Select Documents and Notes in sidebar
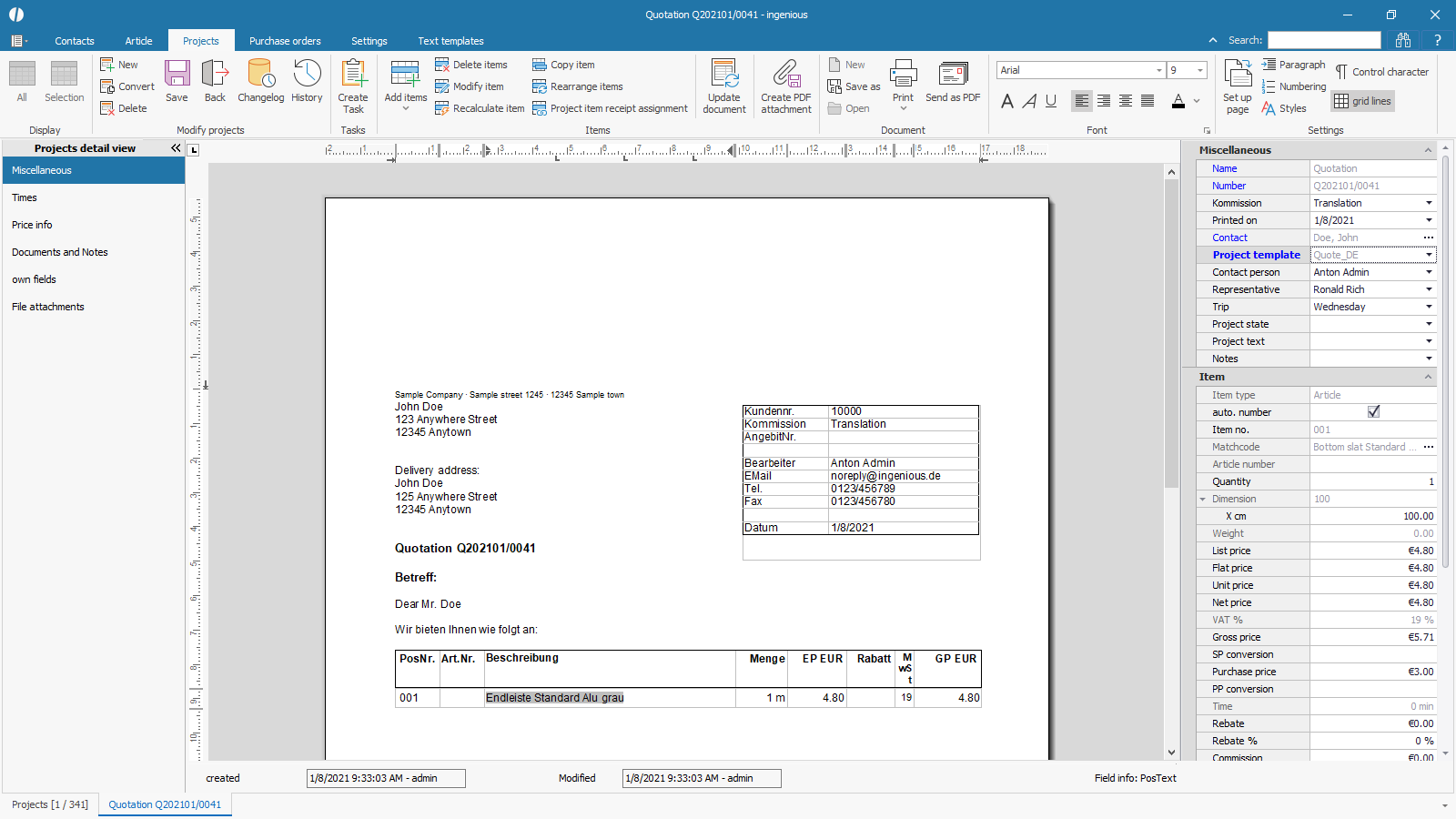1456x819 pixels. click(x=60, y=252)
